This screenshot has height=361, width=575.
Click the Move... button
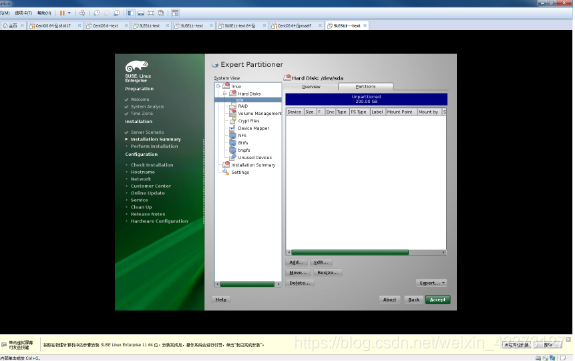(298, 273)
